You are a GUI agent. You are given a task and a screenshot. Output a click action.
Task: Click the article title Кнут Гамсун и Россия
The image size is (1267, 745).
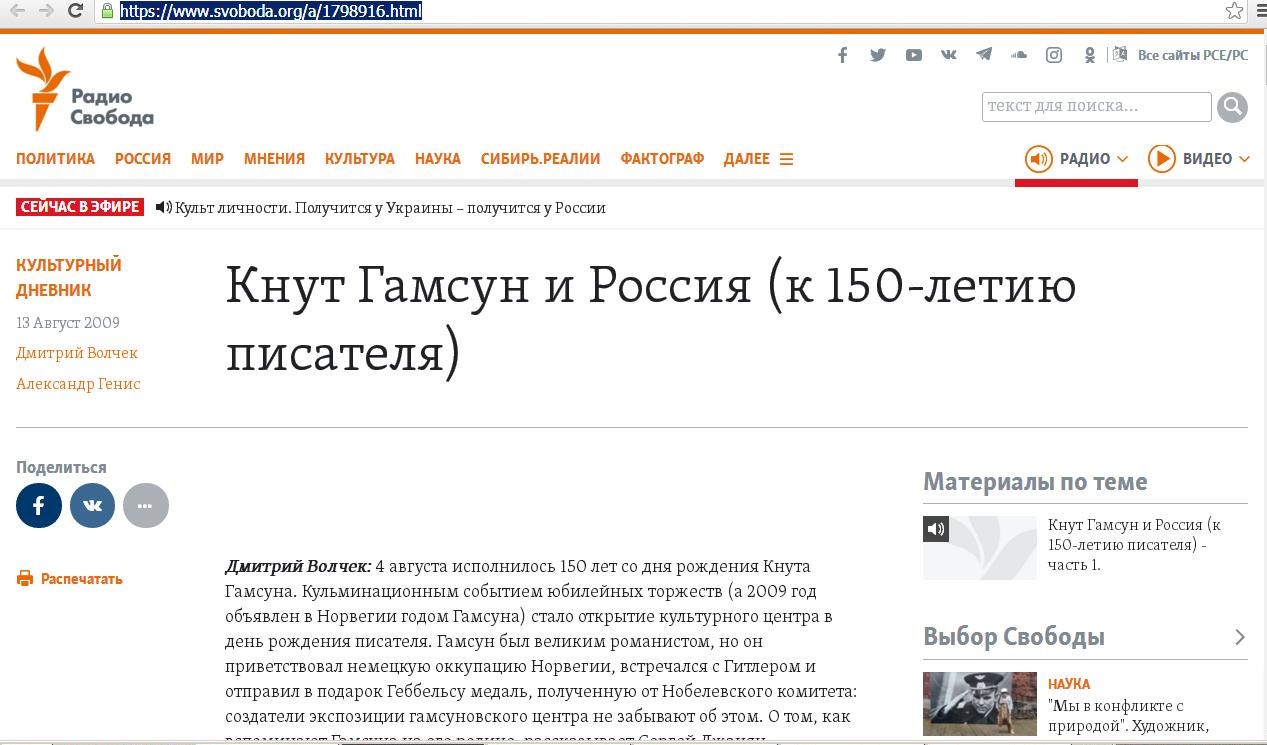651,319
